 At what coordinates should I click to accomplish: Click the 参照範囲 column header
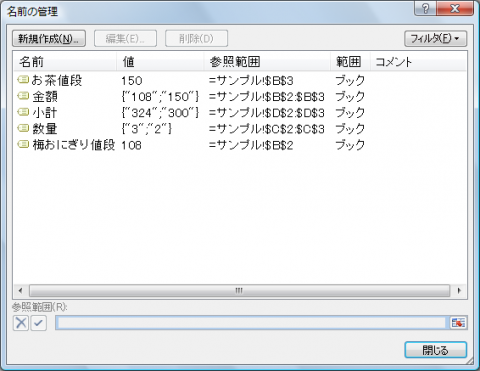pyautogui.click(x=267, y=62)
